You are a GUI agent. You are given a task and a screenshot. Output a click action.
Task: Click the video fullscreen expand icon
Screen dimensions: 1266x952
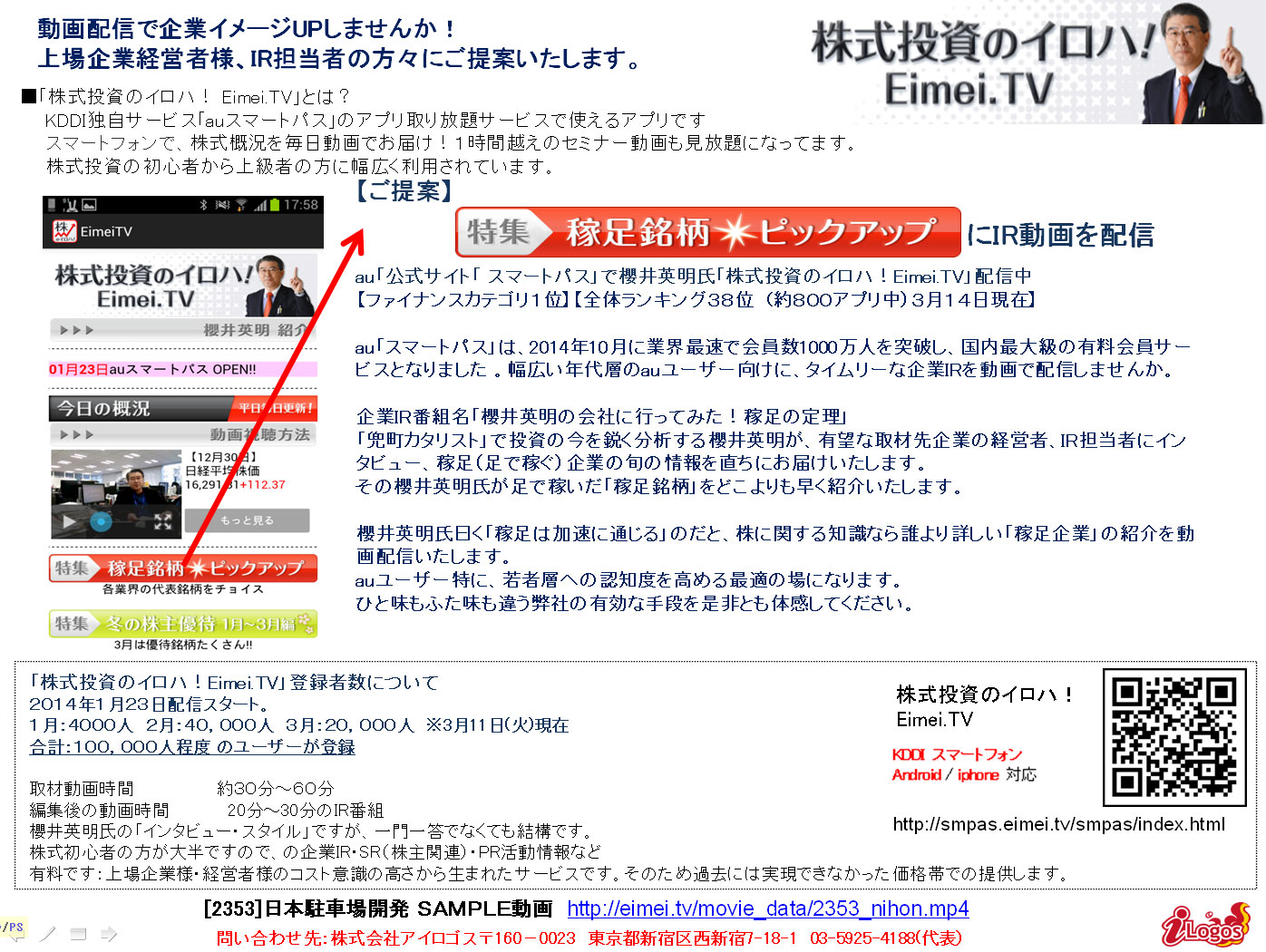click(x=162, y=521)
